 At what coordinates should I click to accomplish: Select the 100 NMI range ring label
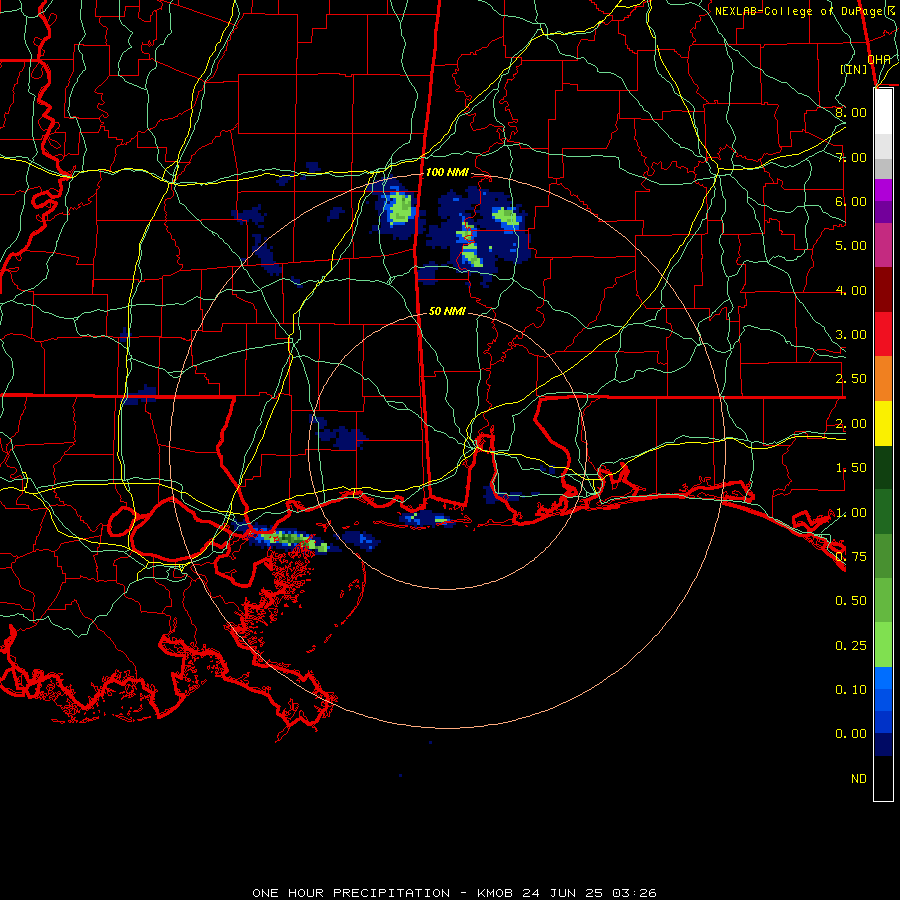[x=447, y=172]
